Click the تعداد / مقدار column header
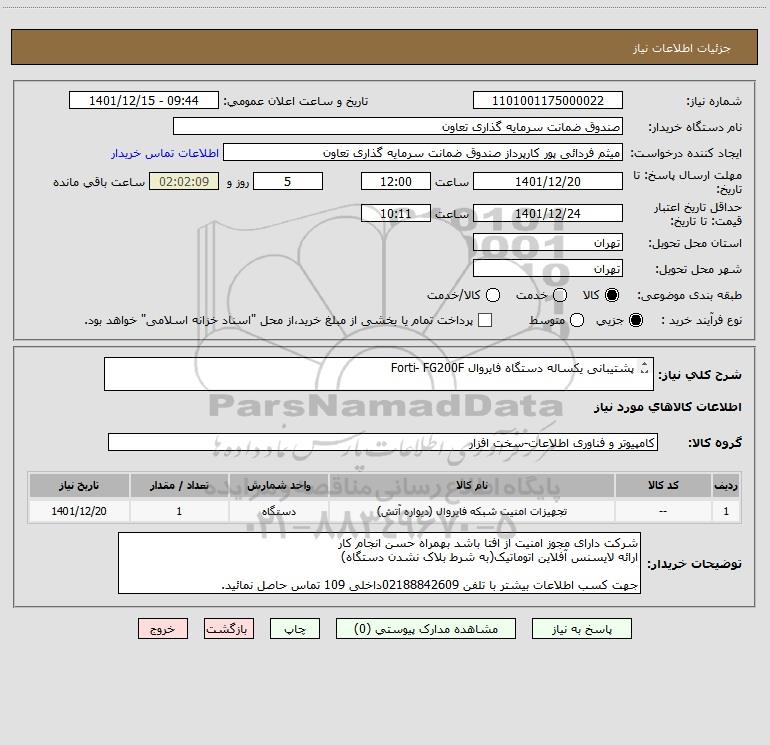 coord(179,485)
